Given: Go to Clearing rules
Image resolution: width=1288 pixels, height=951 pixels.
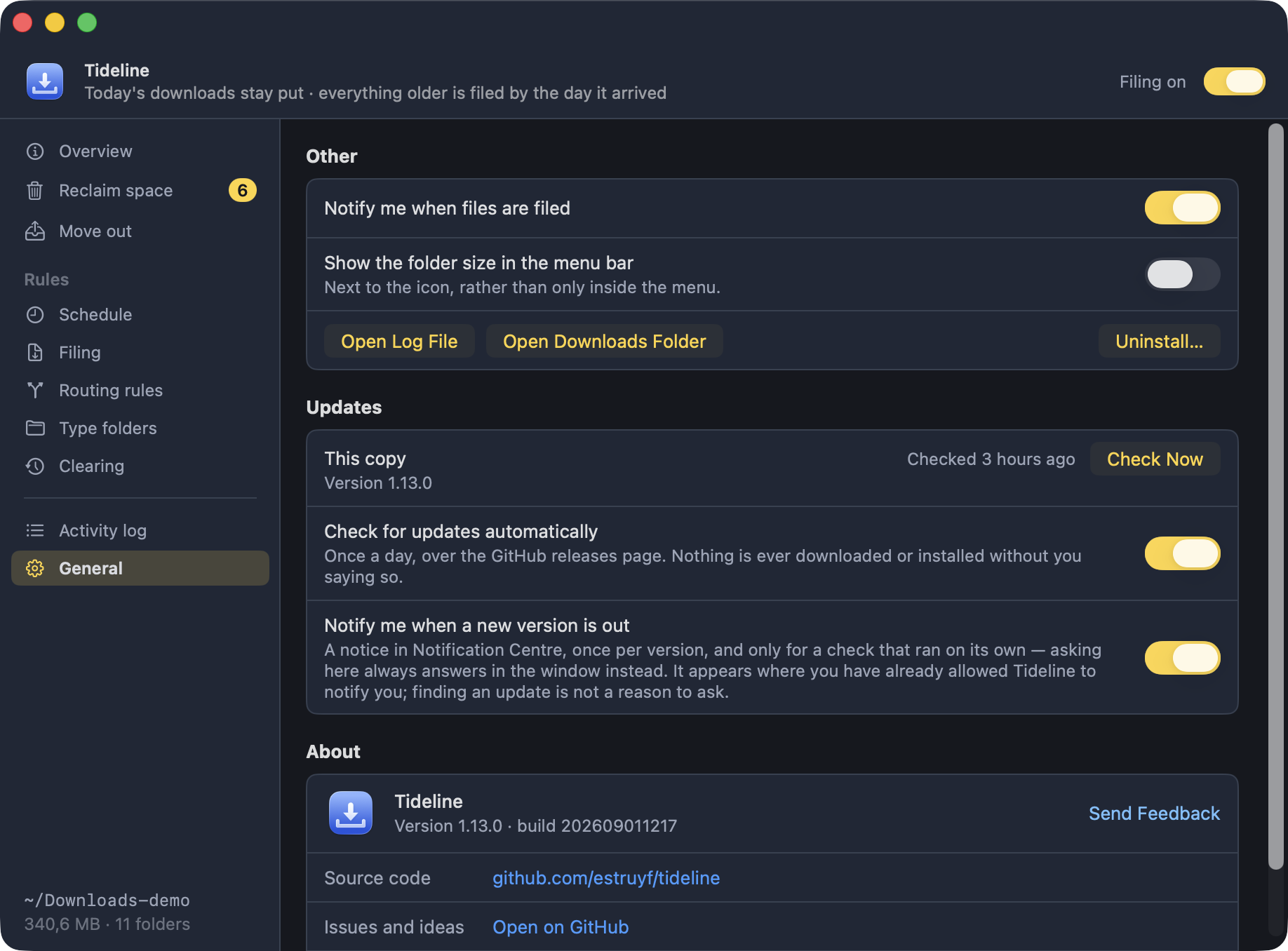Looking at the screenshot, I should 140,466.
